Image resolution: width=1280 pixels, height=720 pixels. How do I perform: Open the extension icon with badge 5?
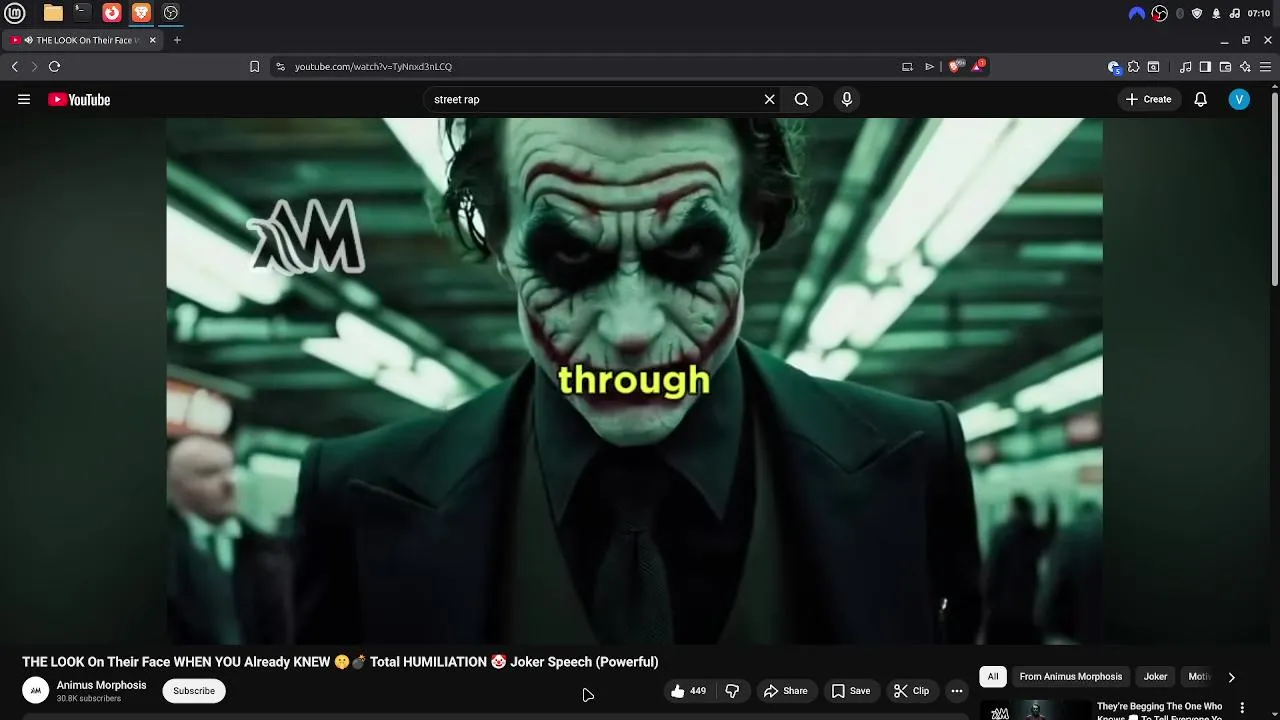[1114, 67]
